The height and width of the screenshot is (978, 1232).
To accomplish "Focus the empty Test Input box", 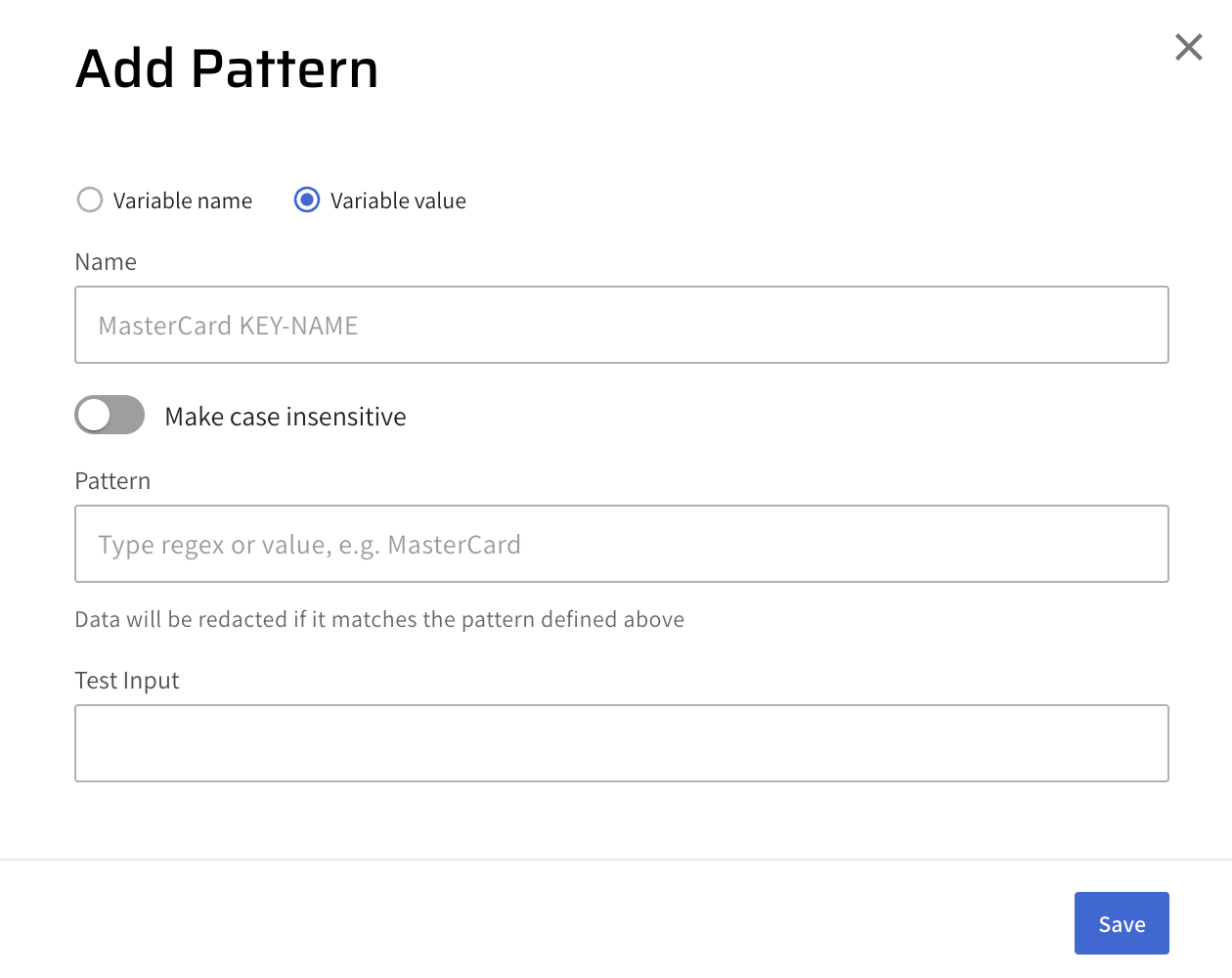I will (x=622, y=743).
